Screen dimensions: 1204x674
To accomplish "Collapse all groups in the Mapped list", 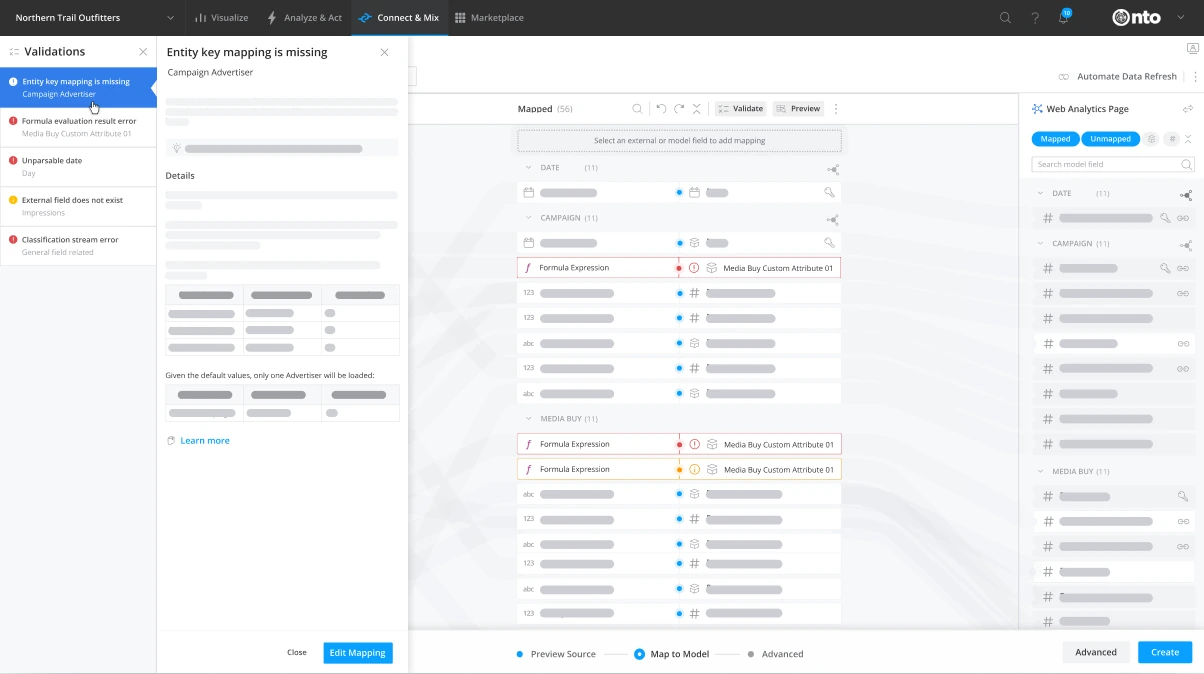I will click(x=697, y=109).
